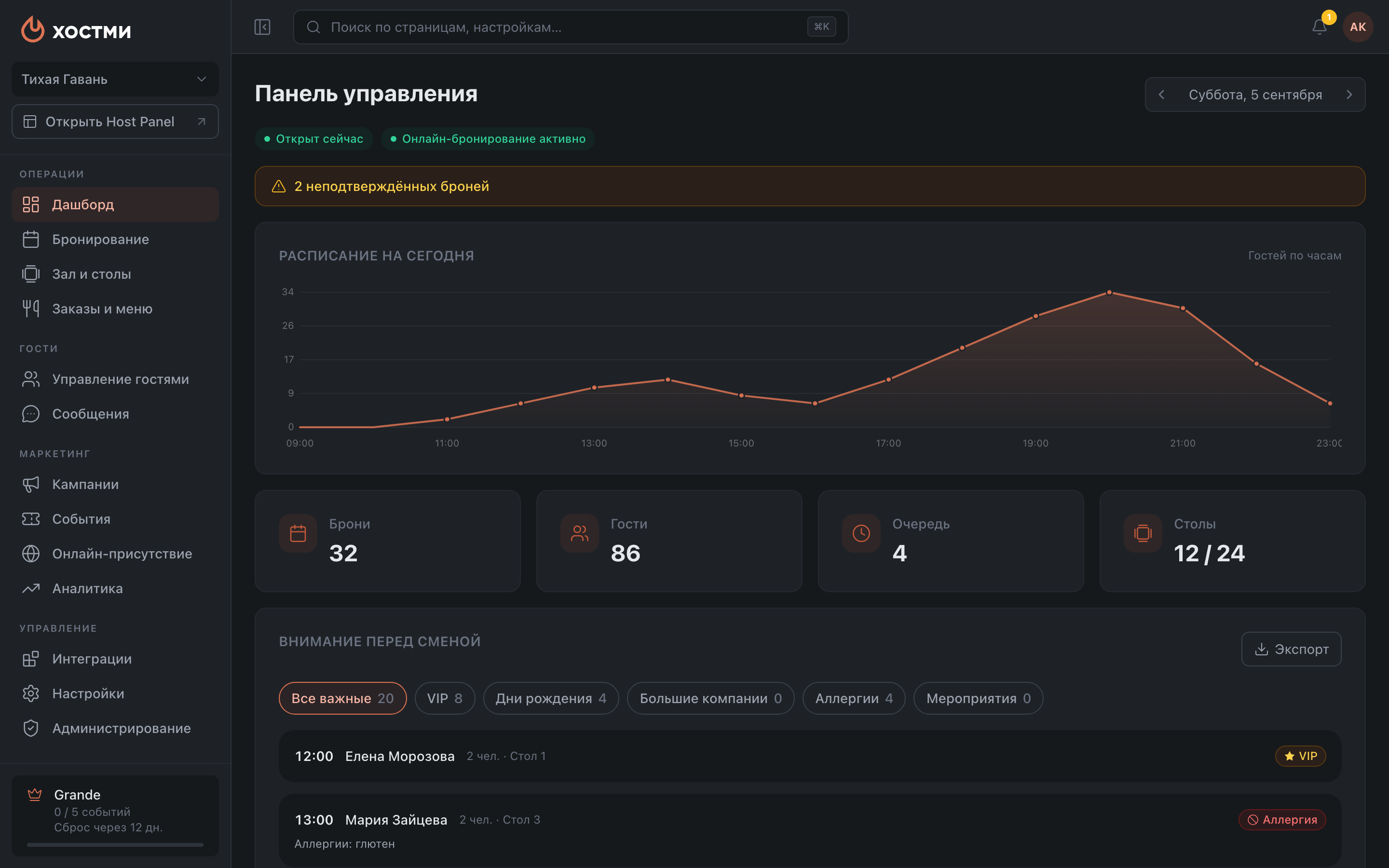Click the Кампании megaphone icon

31,484
